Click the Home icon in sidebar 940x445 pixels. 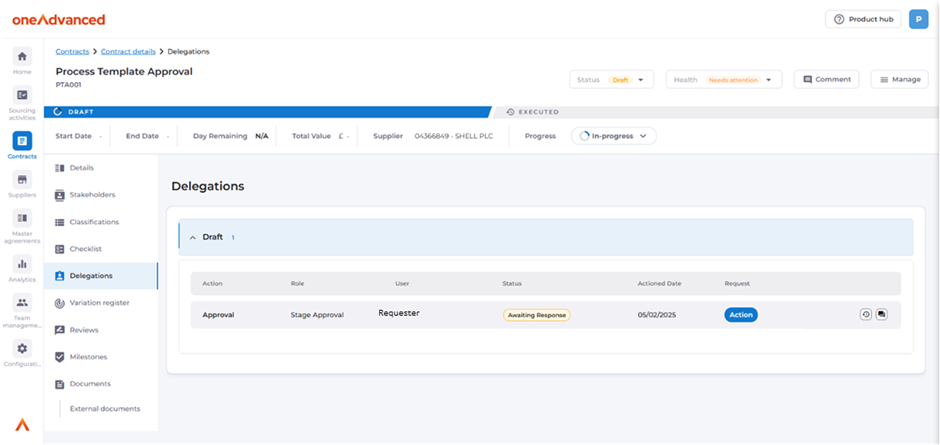[22, 56]
